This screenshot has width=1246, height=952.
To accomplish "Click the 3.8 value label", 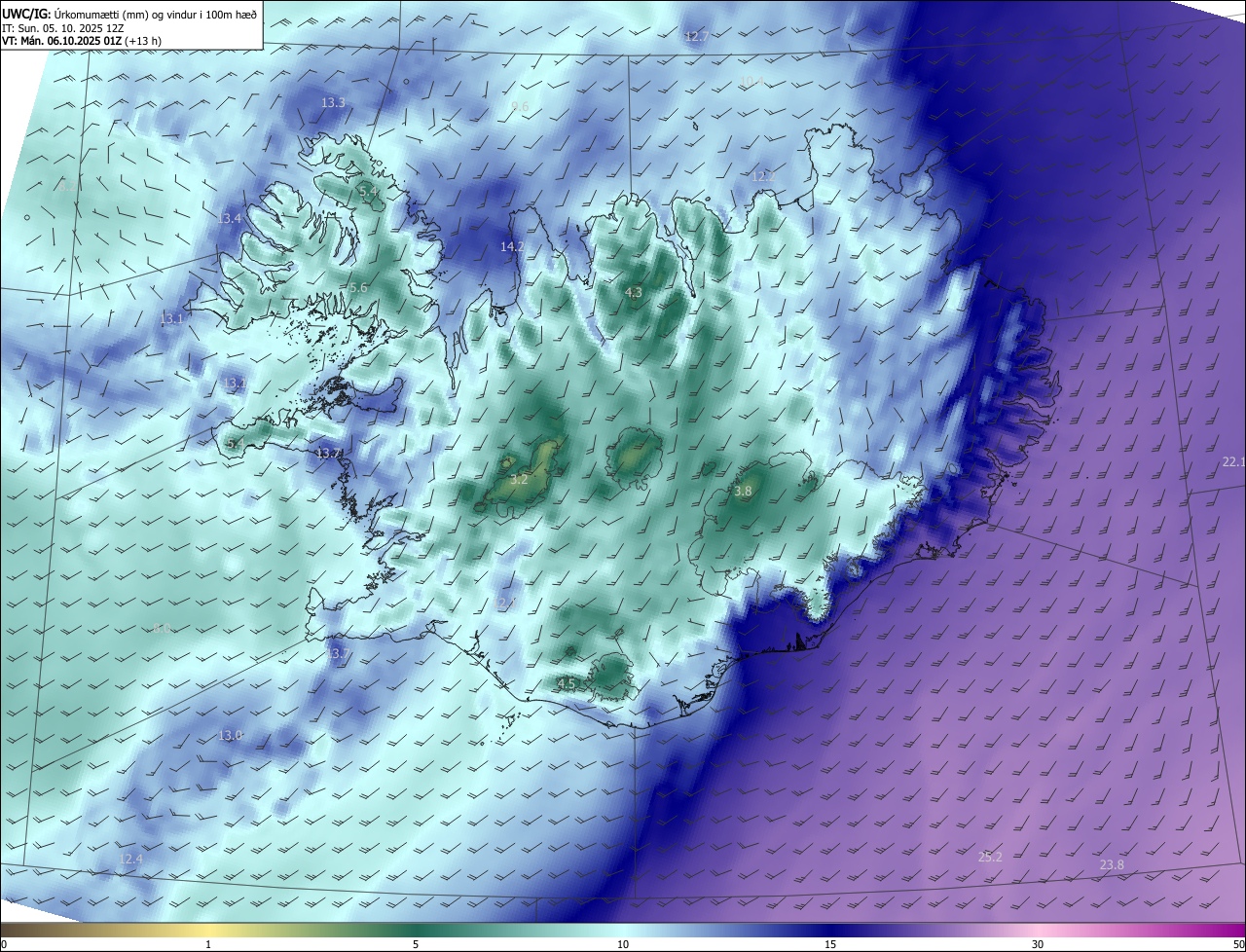I will (x=743, y=492).
